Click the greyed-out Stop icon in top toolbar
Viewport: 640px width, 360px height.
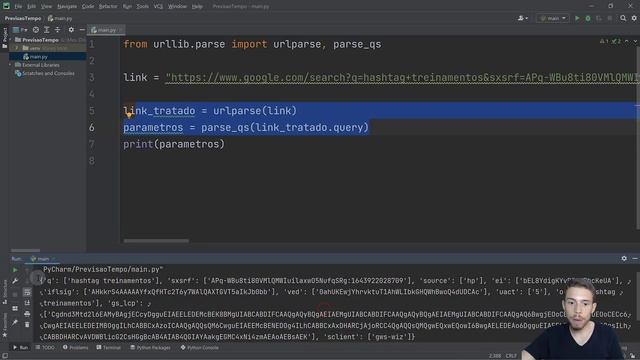point(610,18)
